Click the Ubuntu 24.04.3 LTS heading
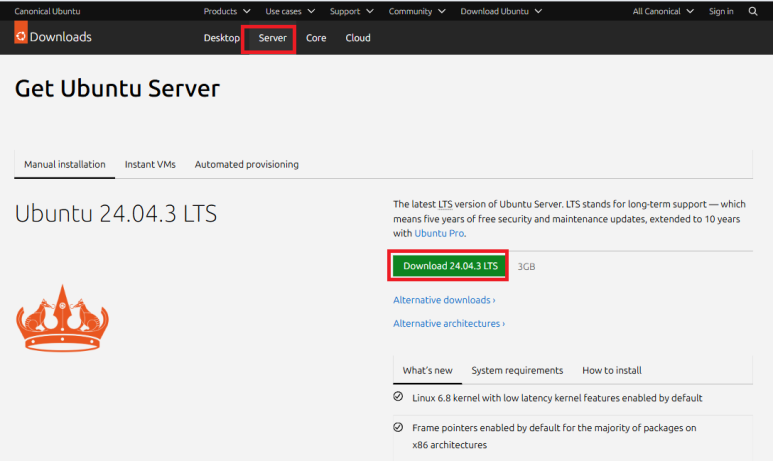Viewport: 773px width, 461px height. (x=116, y=214)
